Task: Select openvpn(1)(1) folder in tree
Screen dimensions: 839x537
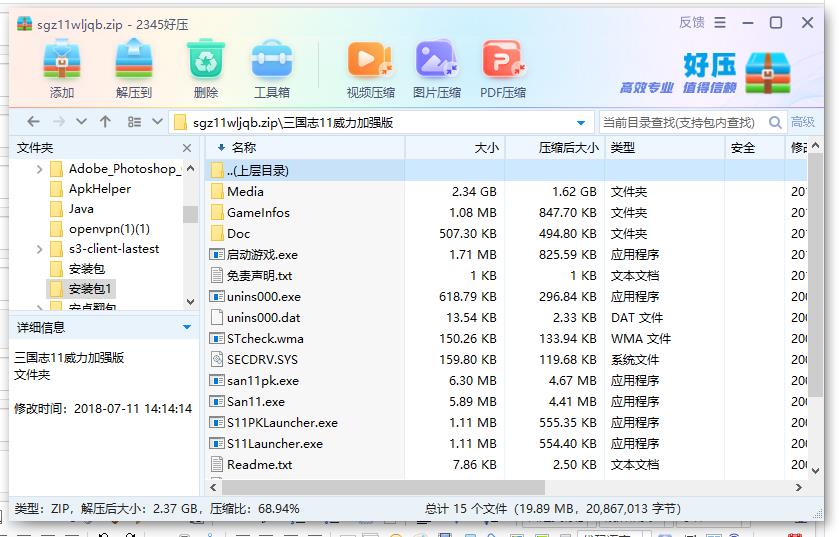Action: [x=109, y=229]
